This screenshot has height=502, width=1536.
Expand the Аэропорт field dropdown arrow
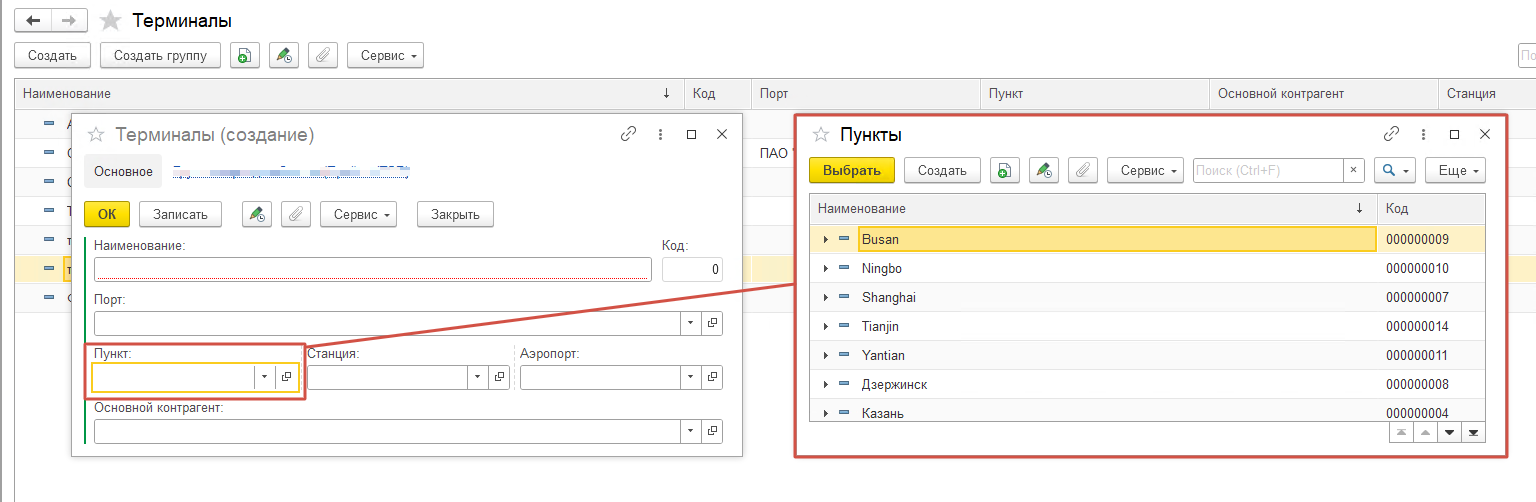click(691, 377)
